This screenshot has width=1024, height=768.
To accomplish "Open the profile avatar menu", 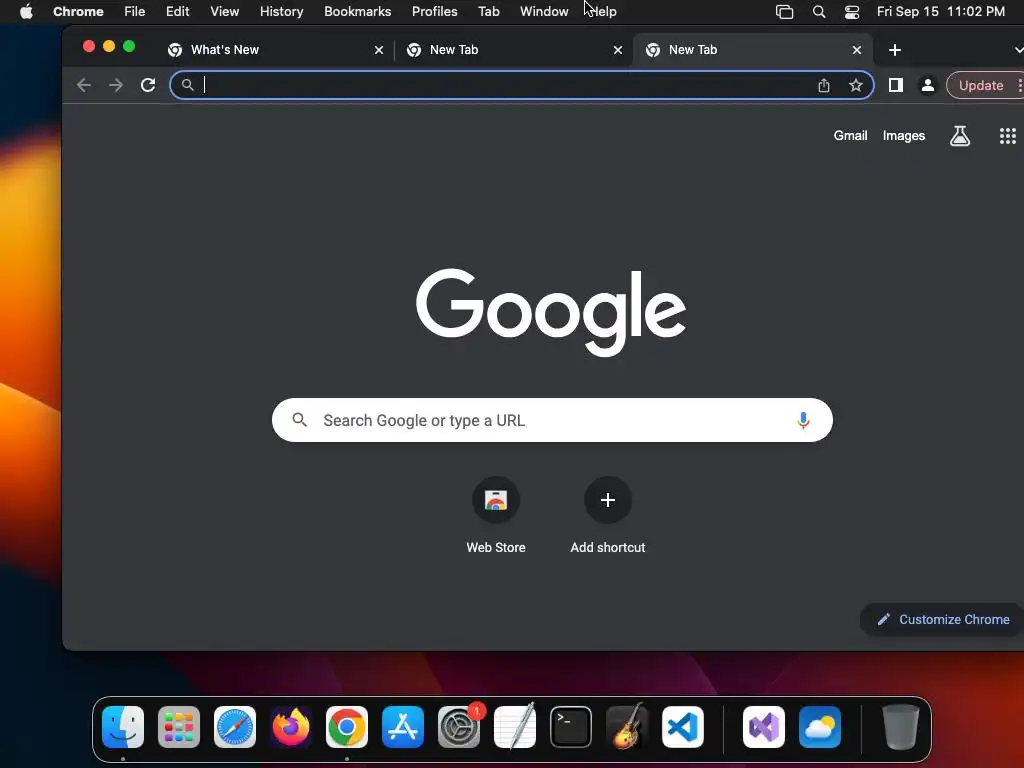I will pos(927,85).
